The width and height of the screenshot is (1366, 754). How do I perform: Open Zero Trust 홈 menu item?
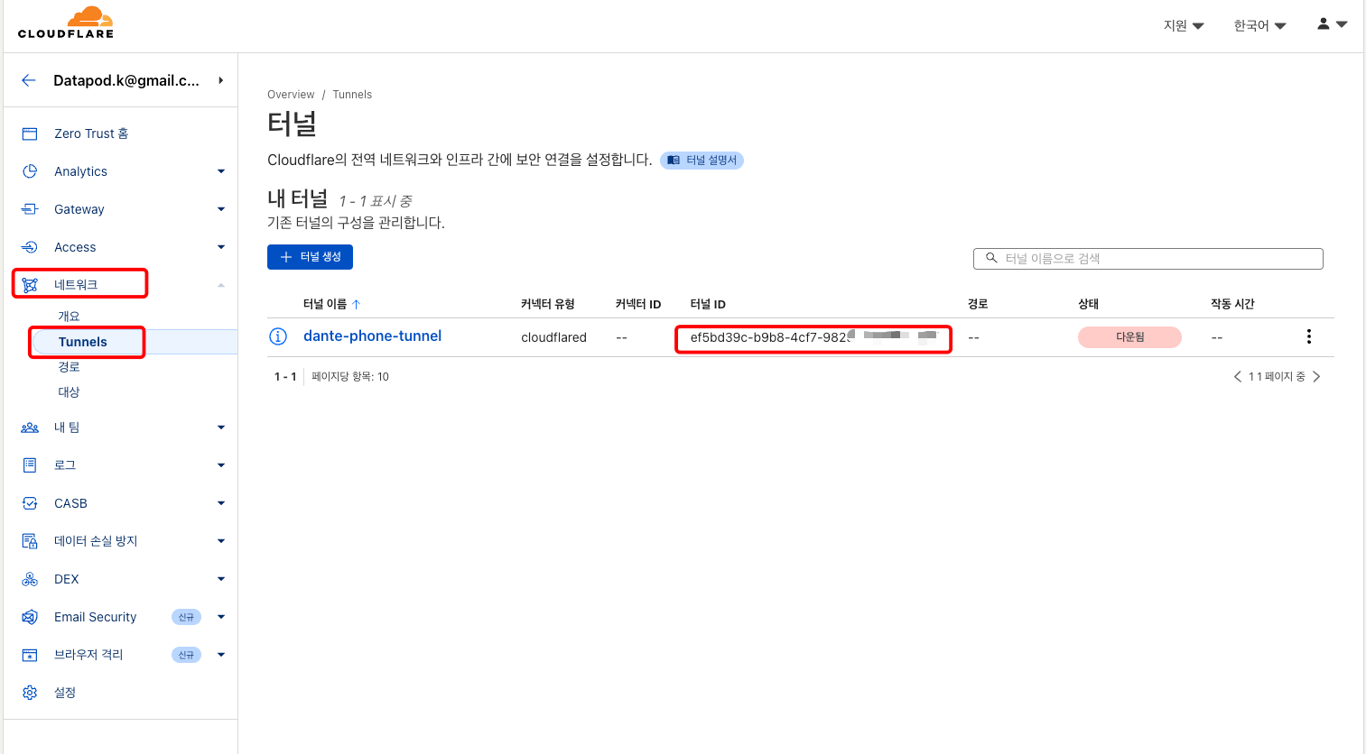point(91,133)
